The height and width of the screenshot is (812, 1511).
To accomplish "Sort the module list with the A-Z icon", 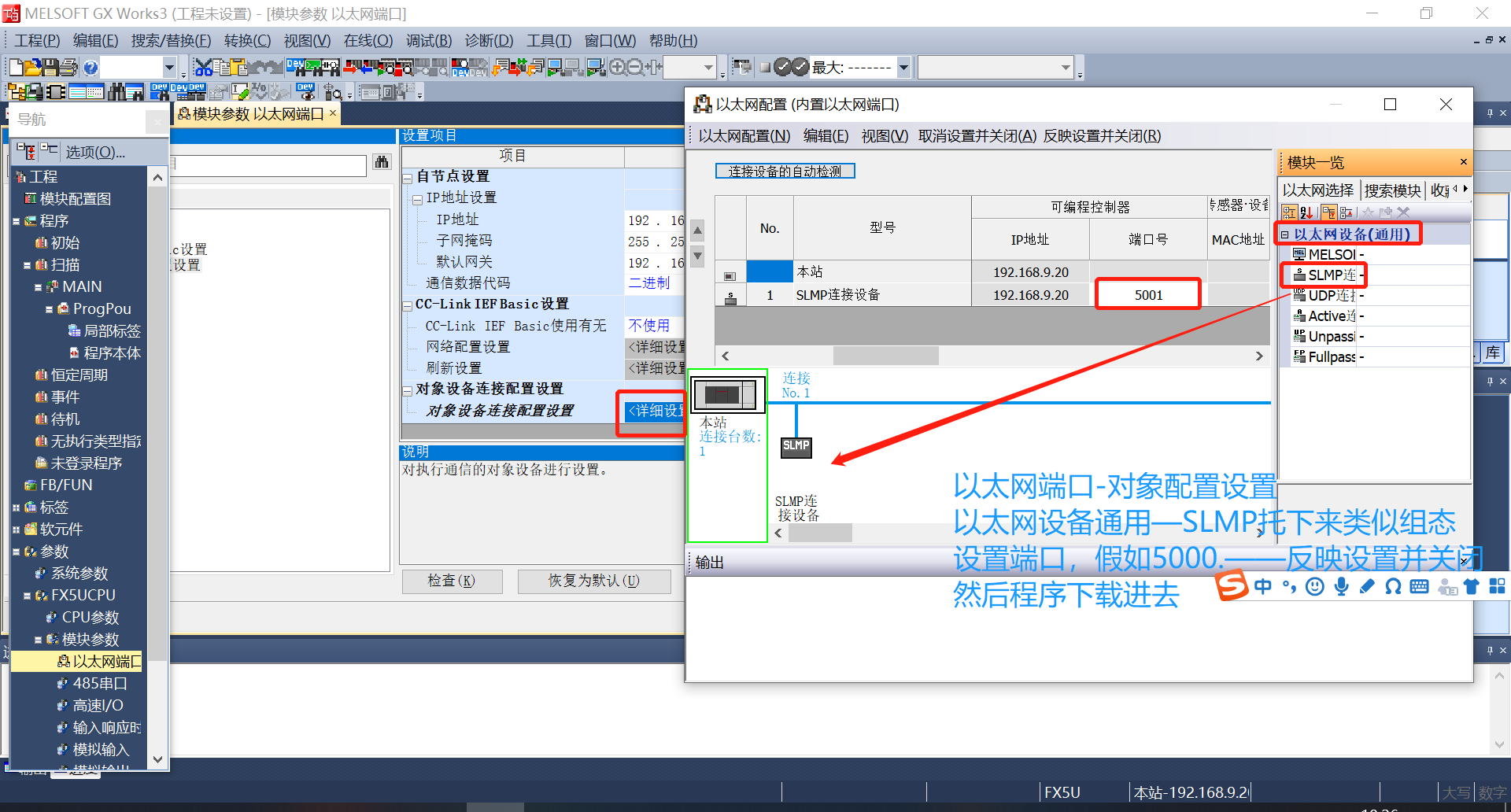I will (x=1306, y=212).
